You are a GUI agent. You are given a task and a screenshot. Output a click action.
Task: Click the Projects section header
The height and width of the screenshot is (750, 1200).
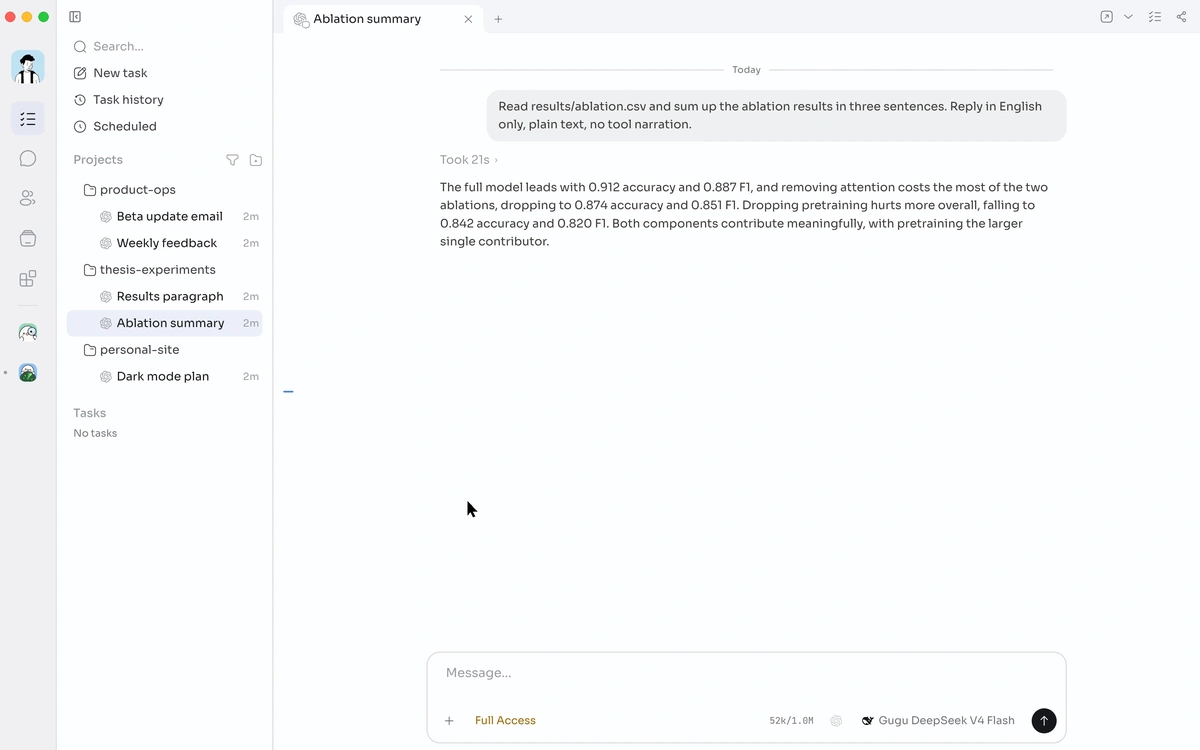pos(98,160)
